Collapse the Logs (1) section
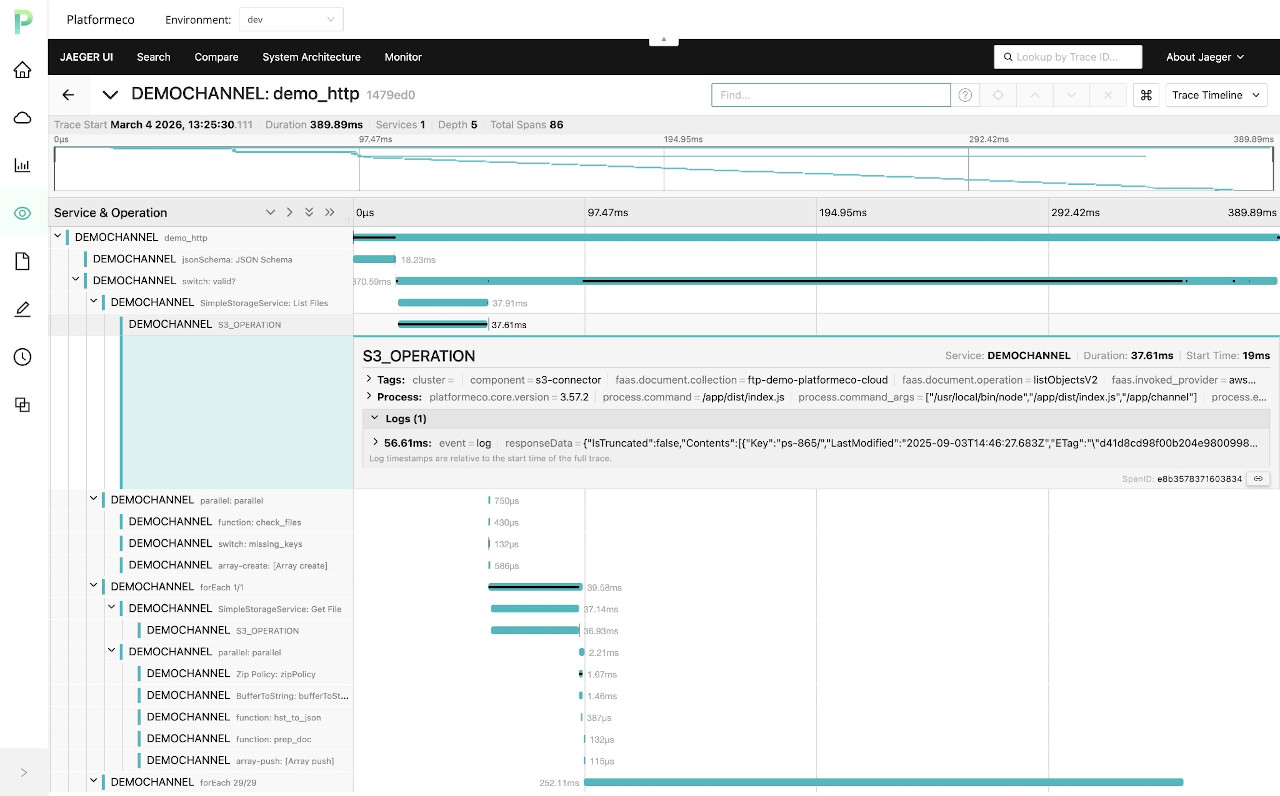This screenshot has width=1280, height=796. (x=376, y=419)
